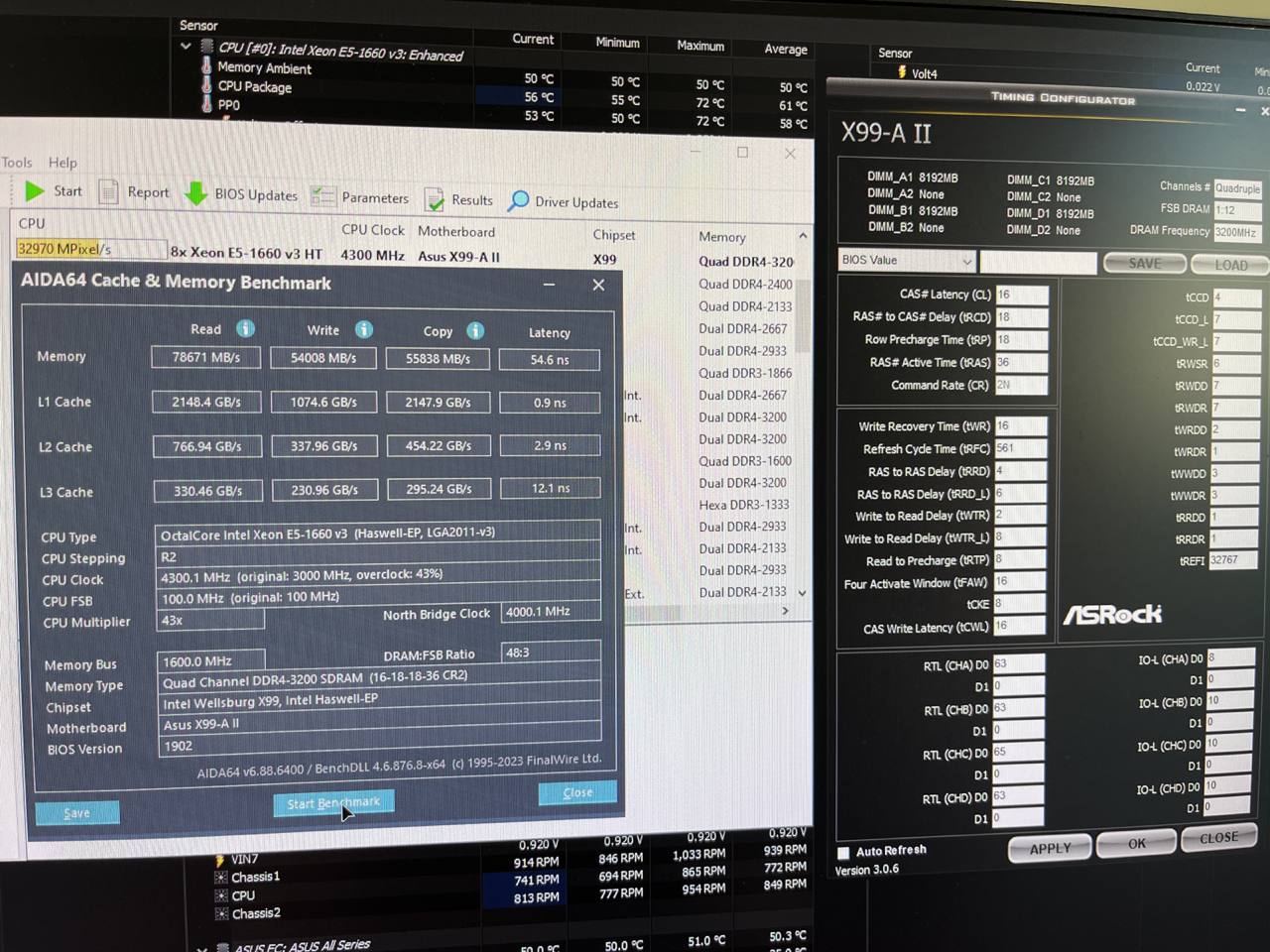1270x952 pixels.
Task: Expand the ASUS EC: ASUS All Series sensor node
Action: tap(202, 948)
